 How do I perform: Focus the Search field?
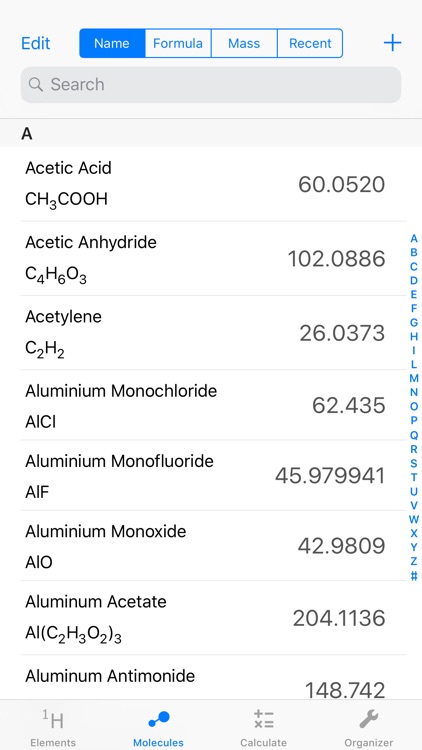(x=211, y=85)
